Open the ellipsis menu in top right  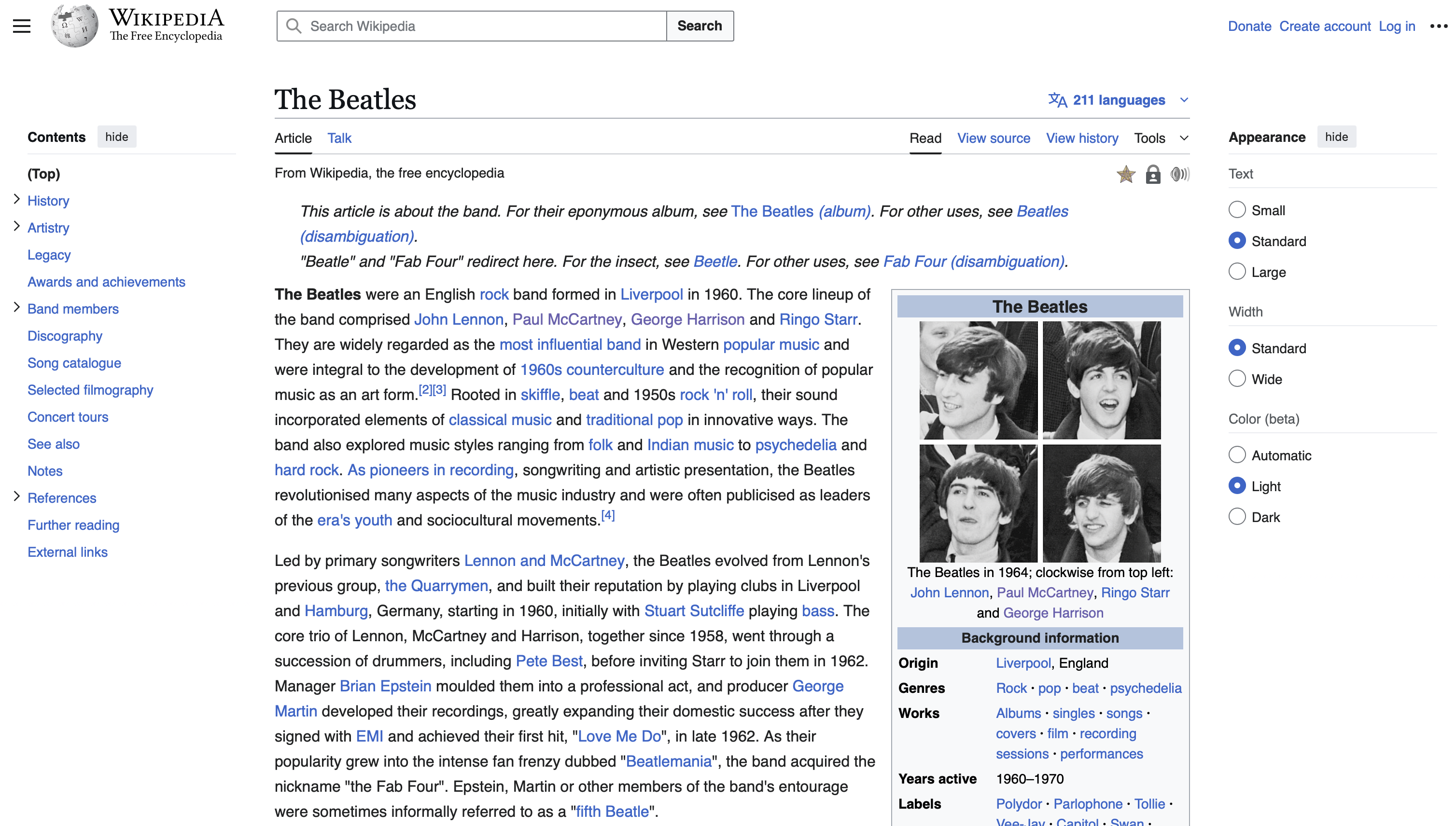[x=1438, y=26]
